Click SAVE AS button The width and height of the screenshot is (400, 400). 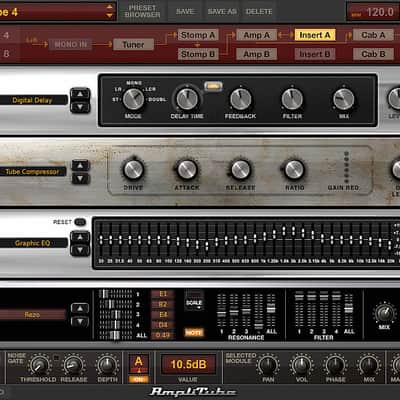[222, 11]
